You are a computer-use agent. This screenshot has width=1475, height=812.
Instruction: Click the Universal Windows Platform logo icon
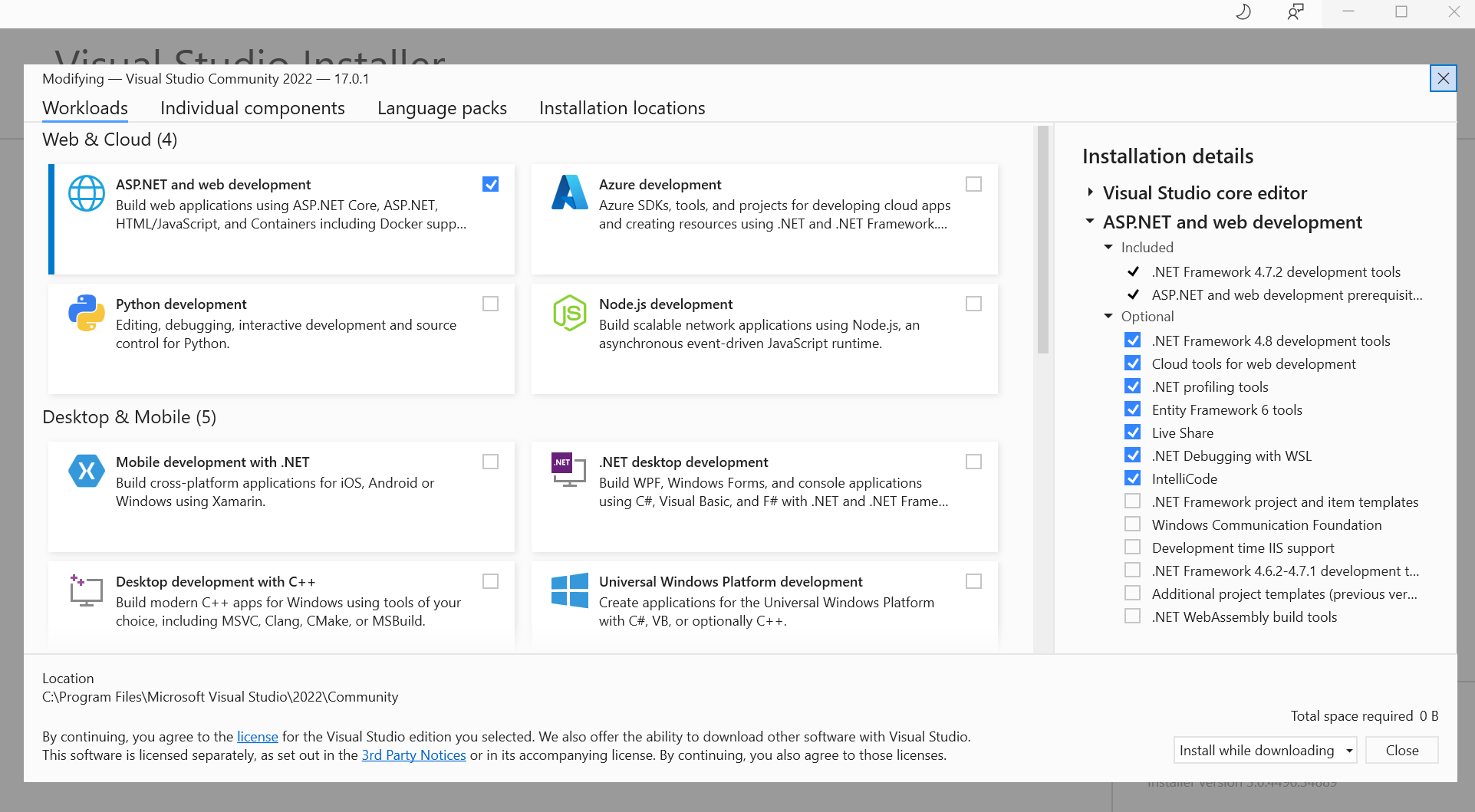569,590
